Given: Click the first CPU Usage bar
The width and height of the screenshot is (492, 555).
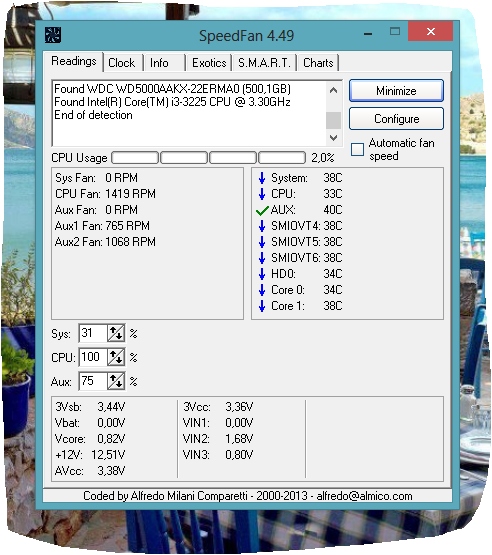Looking at the screenshot, I should coord(135,158).
